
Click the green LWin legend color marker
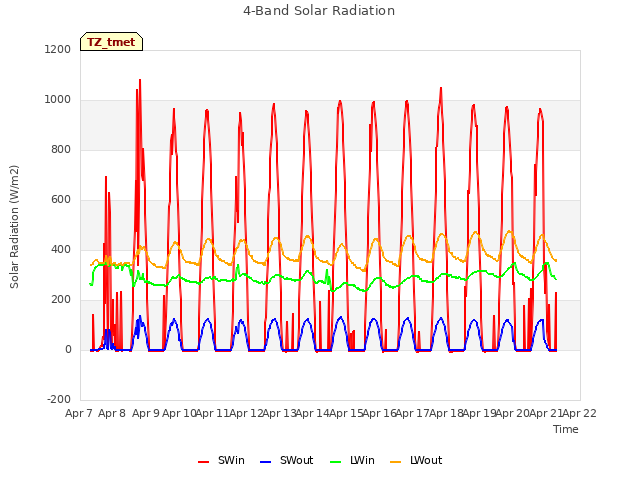[336, 462]
